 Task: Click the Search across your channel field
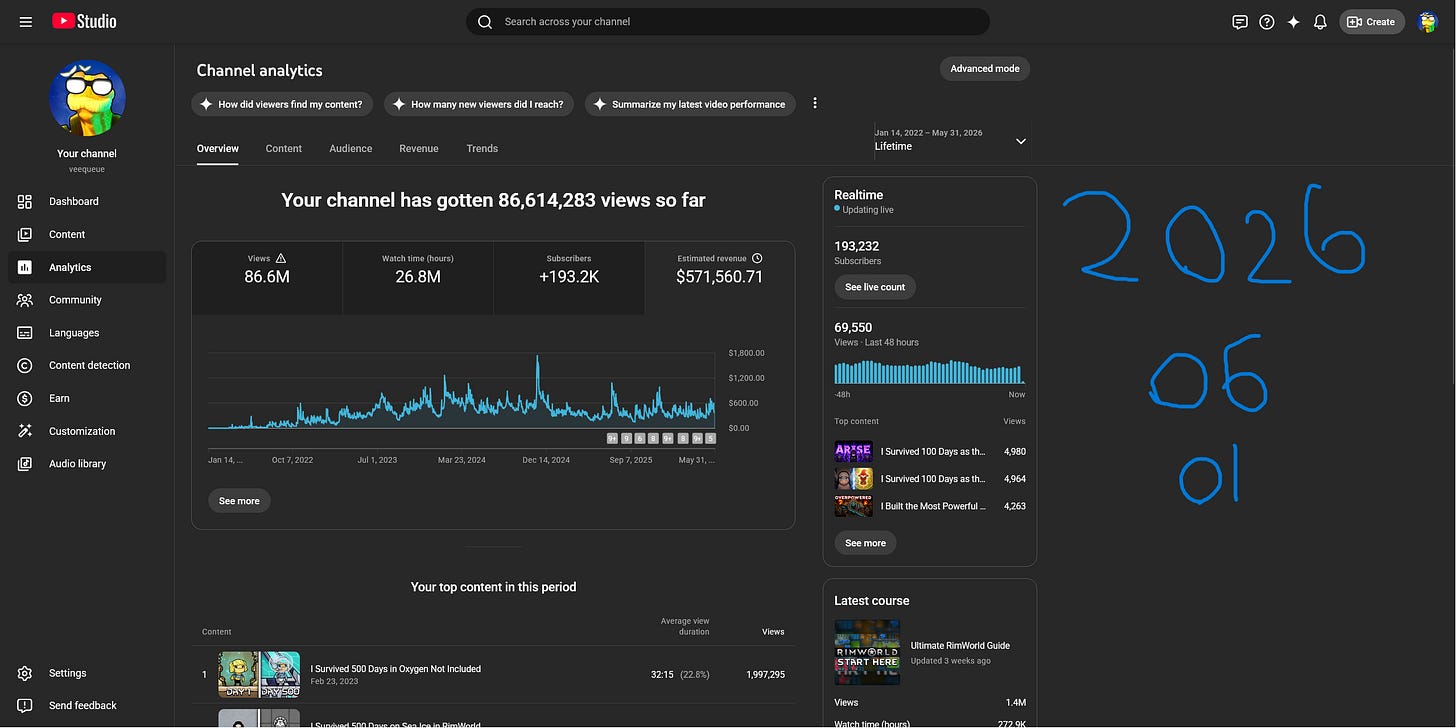728,21
